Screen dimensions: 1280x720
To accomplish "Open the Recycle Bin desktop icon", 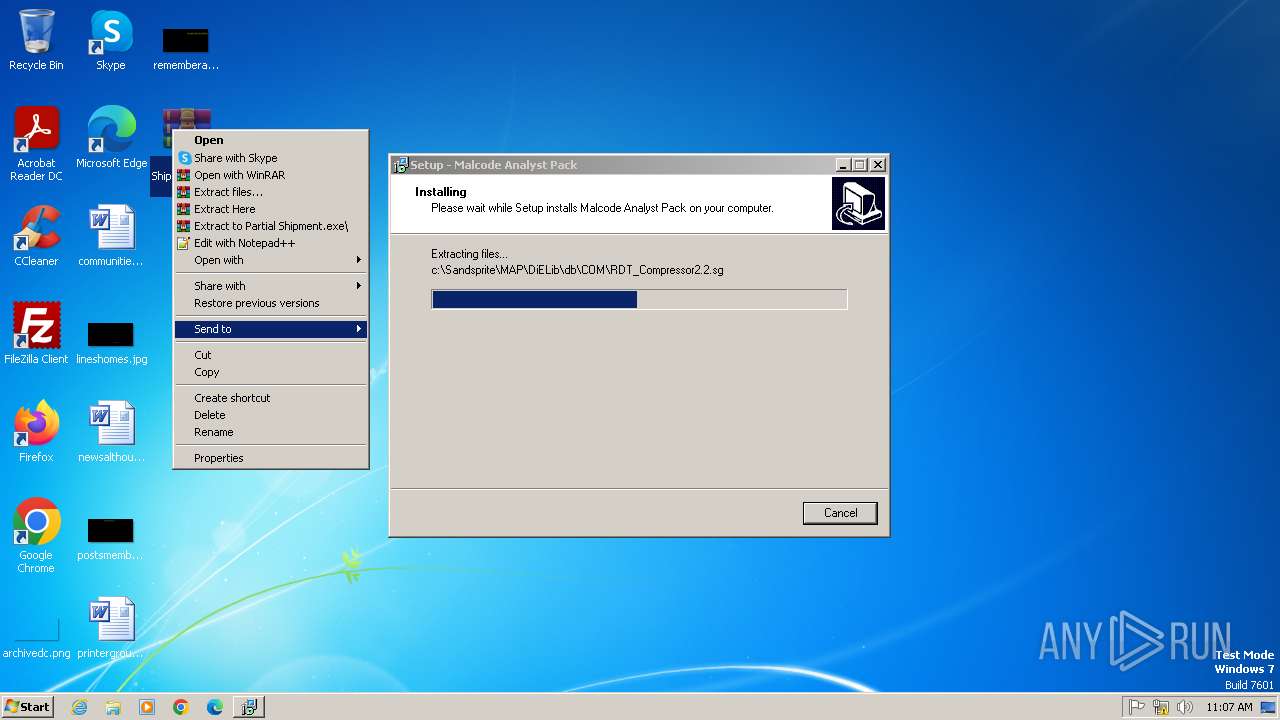I will click(36, 40).
